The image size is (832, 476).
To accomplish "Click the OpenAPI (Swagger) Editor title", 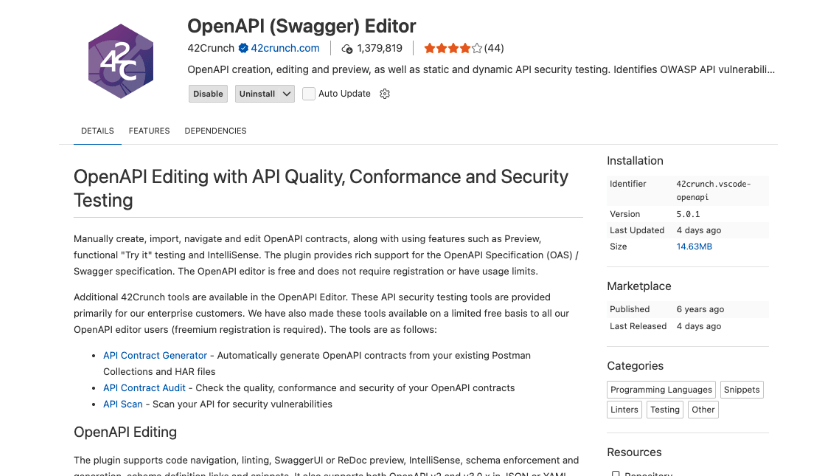I will (301, 26).
